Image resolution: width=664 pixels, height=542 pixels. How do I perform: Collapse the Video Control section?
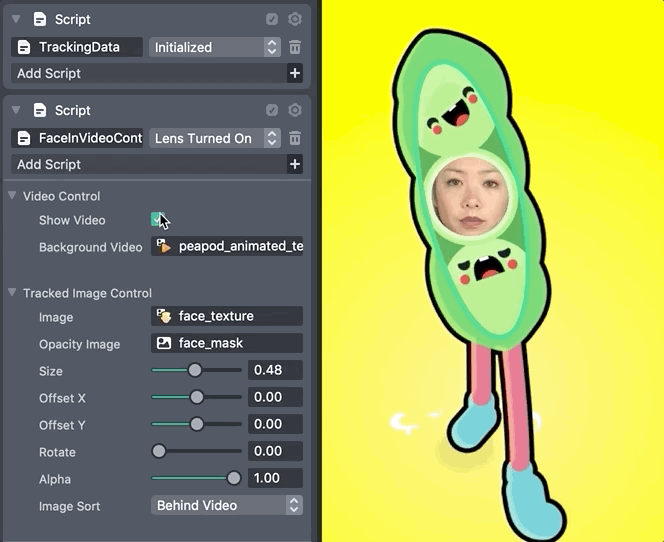tap(12, 195)
